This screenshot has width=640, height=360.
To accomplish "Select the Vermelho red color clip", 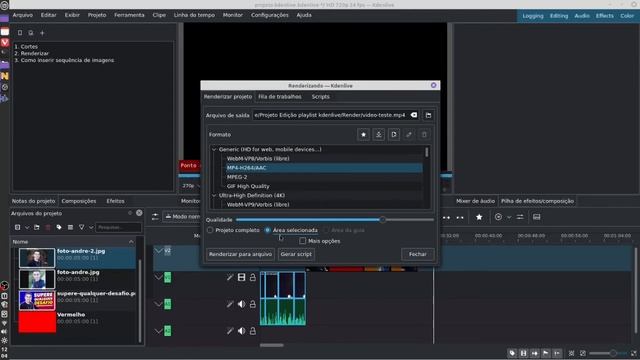I will [77, 322].
